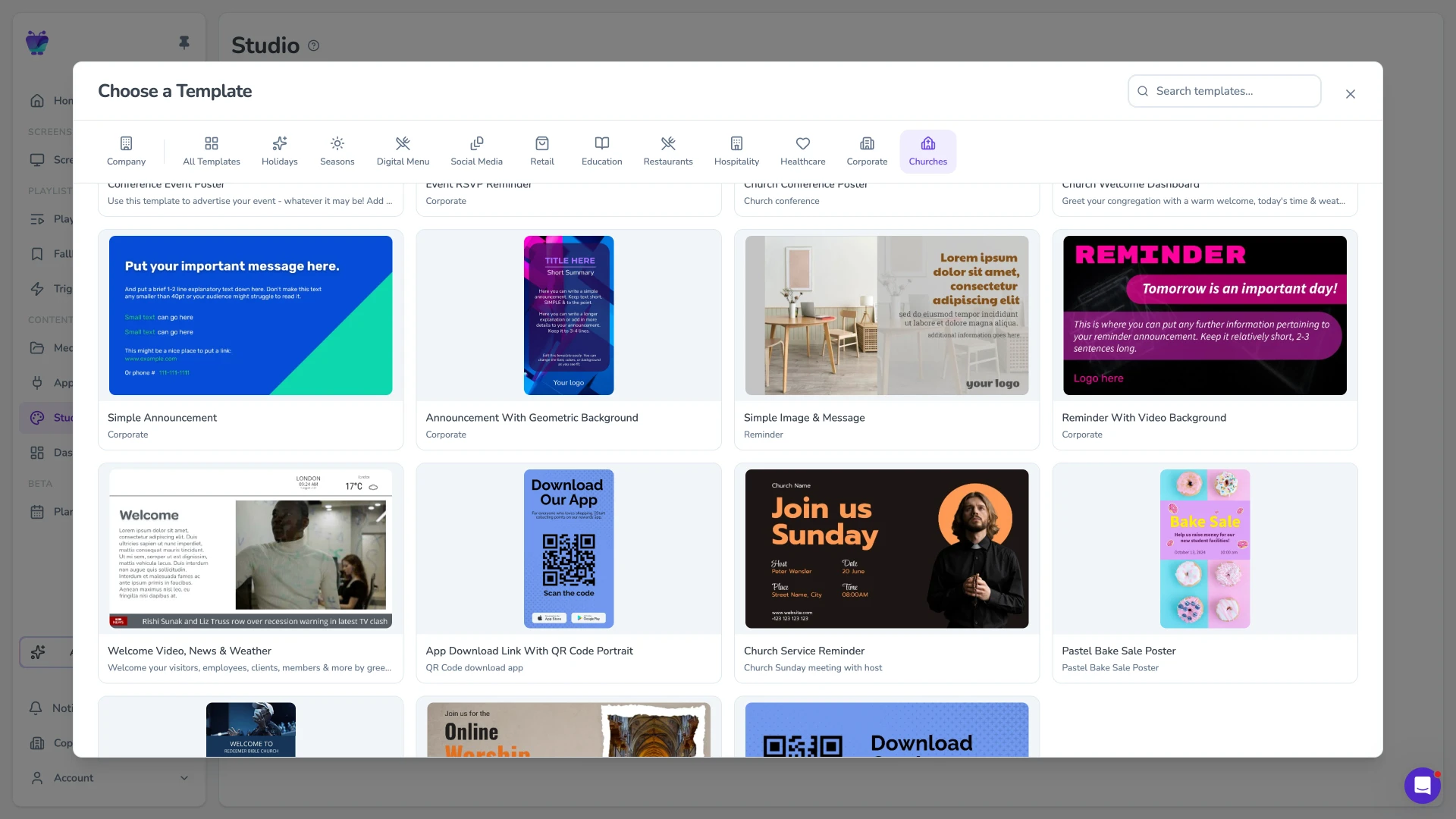
Task: Select the Church Service Reminder thumbnail
Action: coord(886,549)
